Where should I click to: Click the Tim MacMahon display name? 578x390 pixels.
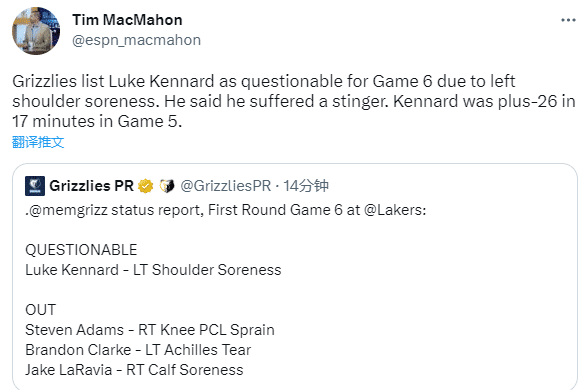coord(127,20)
